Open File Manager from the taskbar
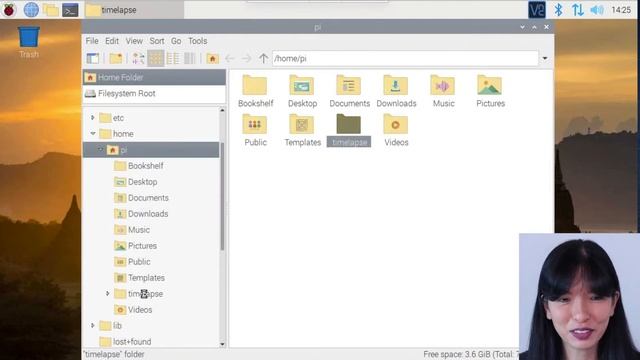Screen dimensions: 640x360 [x=51, y=10]
